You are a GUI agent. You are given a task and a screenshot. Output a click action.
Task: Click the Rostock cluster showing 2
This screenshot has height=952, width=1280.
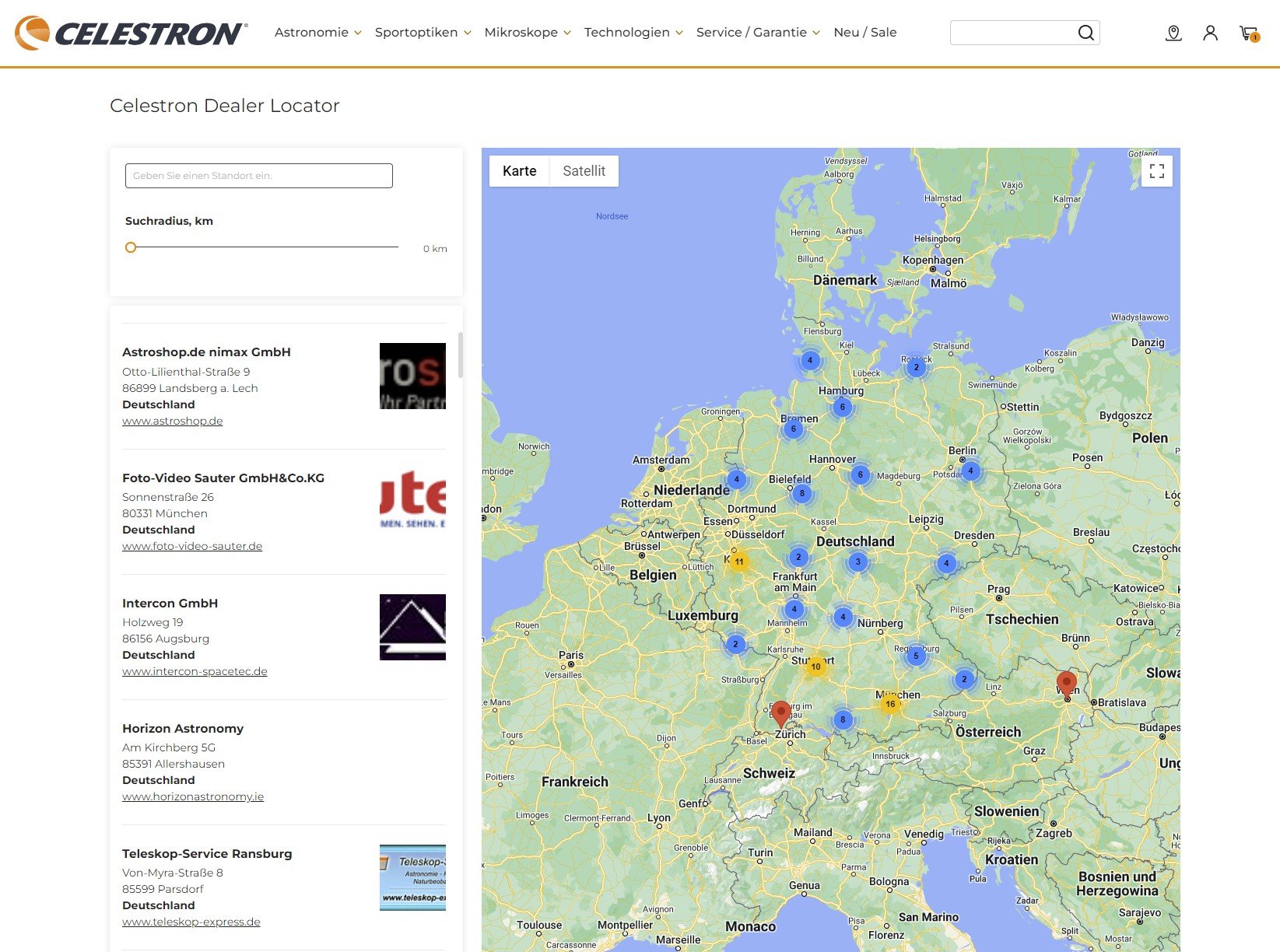[916, 367]
